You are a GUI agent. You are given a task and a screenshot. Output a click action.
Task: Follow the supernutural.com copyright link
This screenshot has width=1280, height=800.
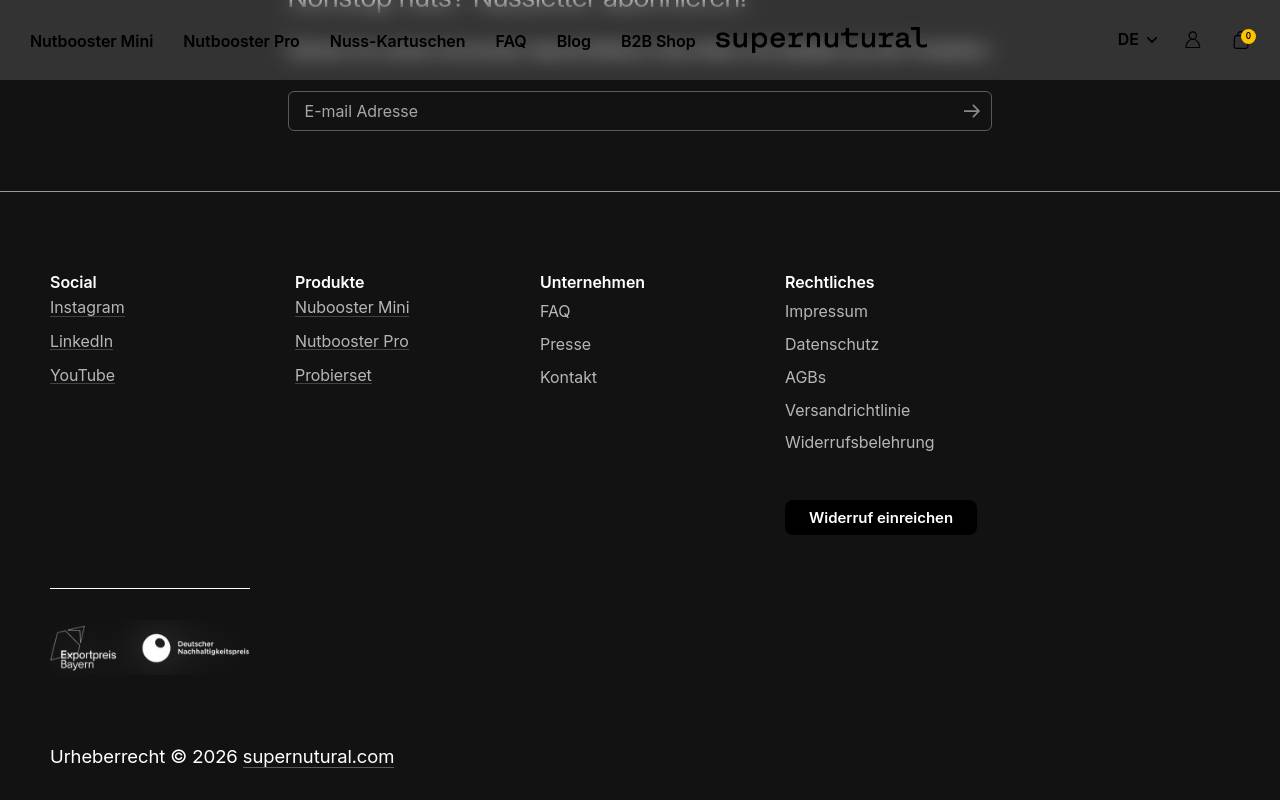[318, 757]
